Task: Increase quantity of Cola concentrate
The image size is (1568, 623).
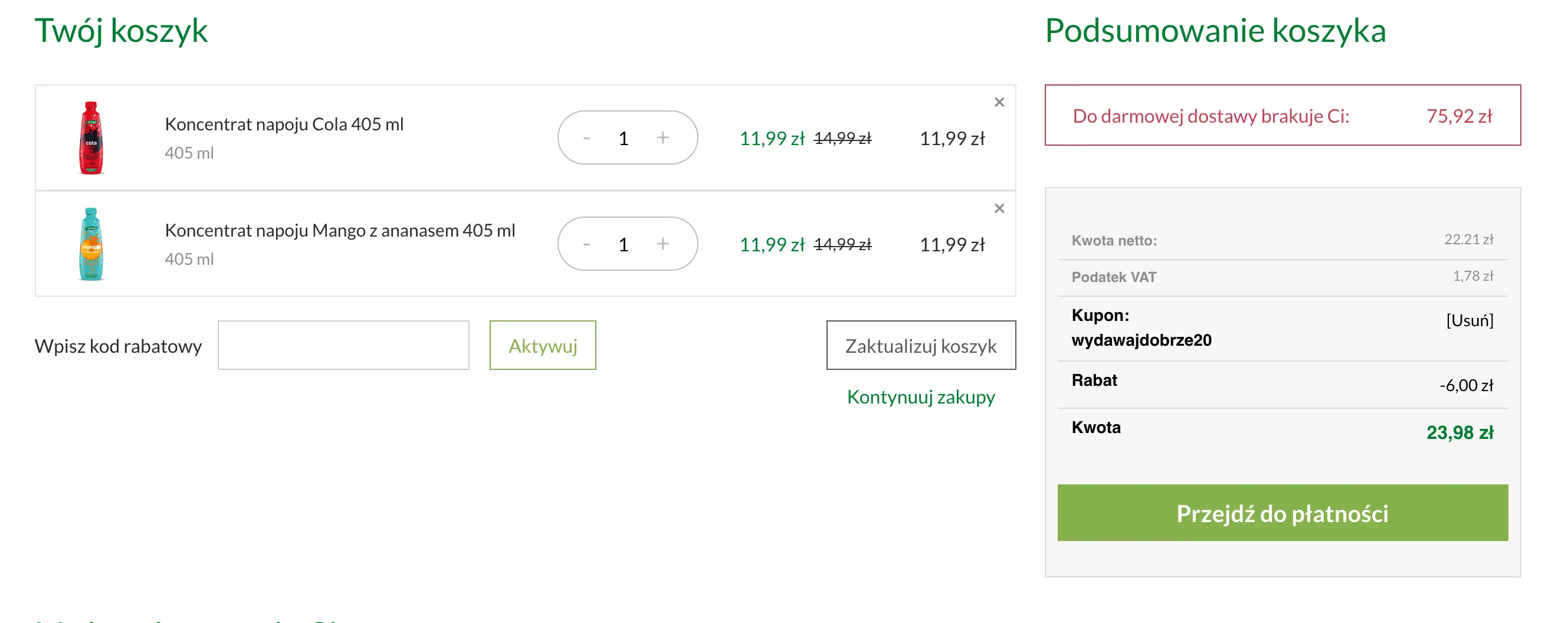Action: pos(662,137)
